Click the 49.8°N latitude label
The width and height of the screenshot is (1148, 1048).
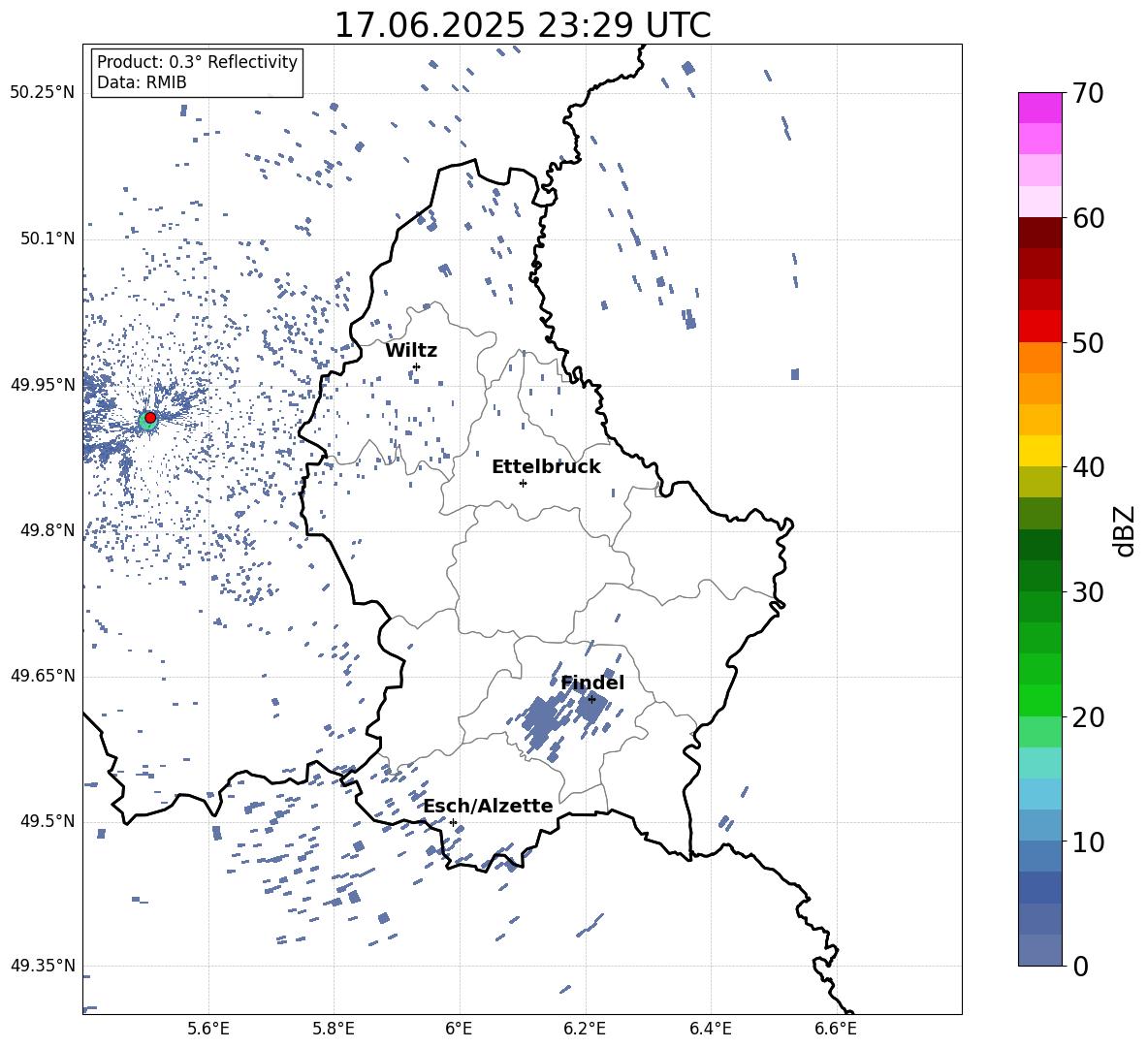[47, 529]
